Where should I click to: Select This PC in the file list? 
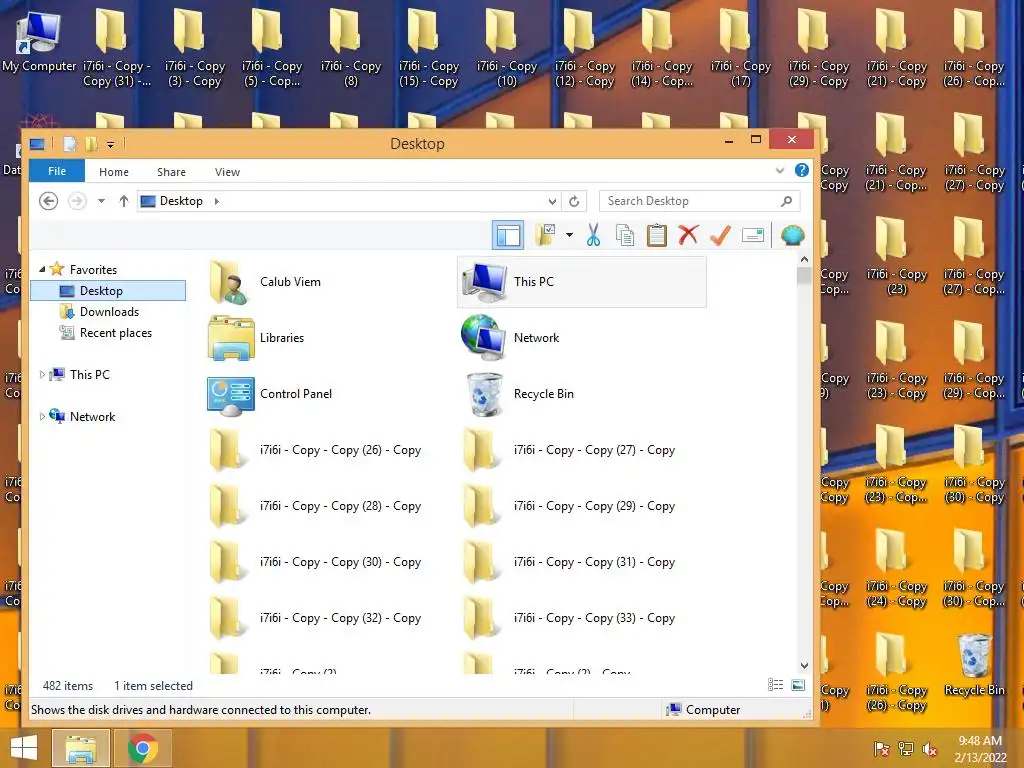point(581,281)
